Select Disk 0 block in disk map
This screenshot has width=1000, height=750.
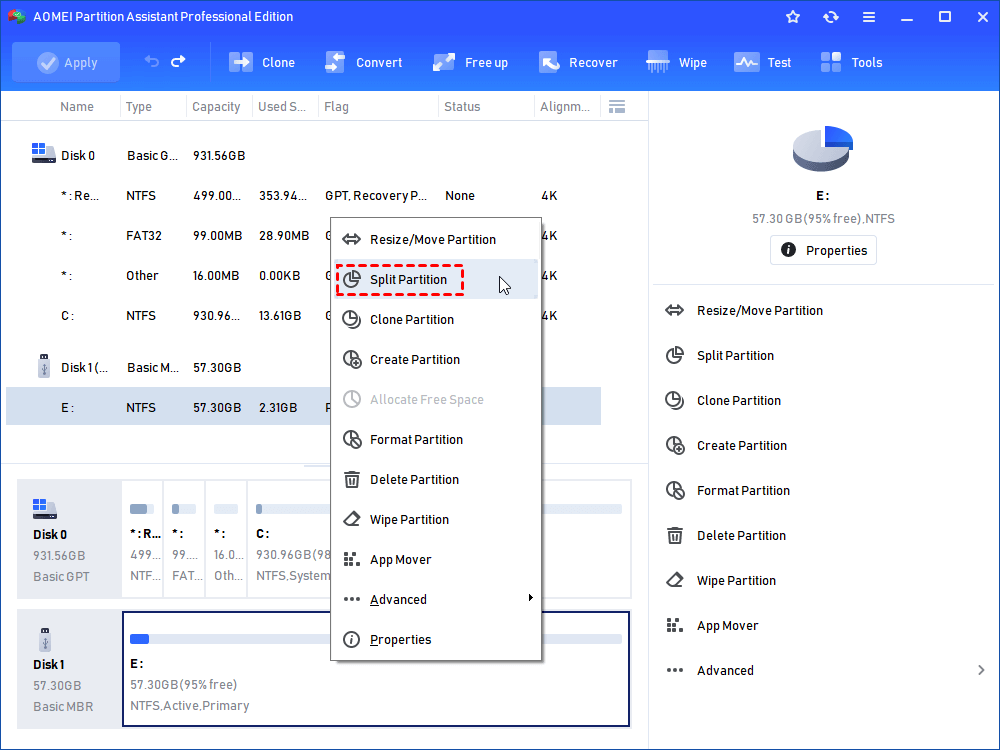coord(69,540)
